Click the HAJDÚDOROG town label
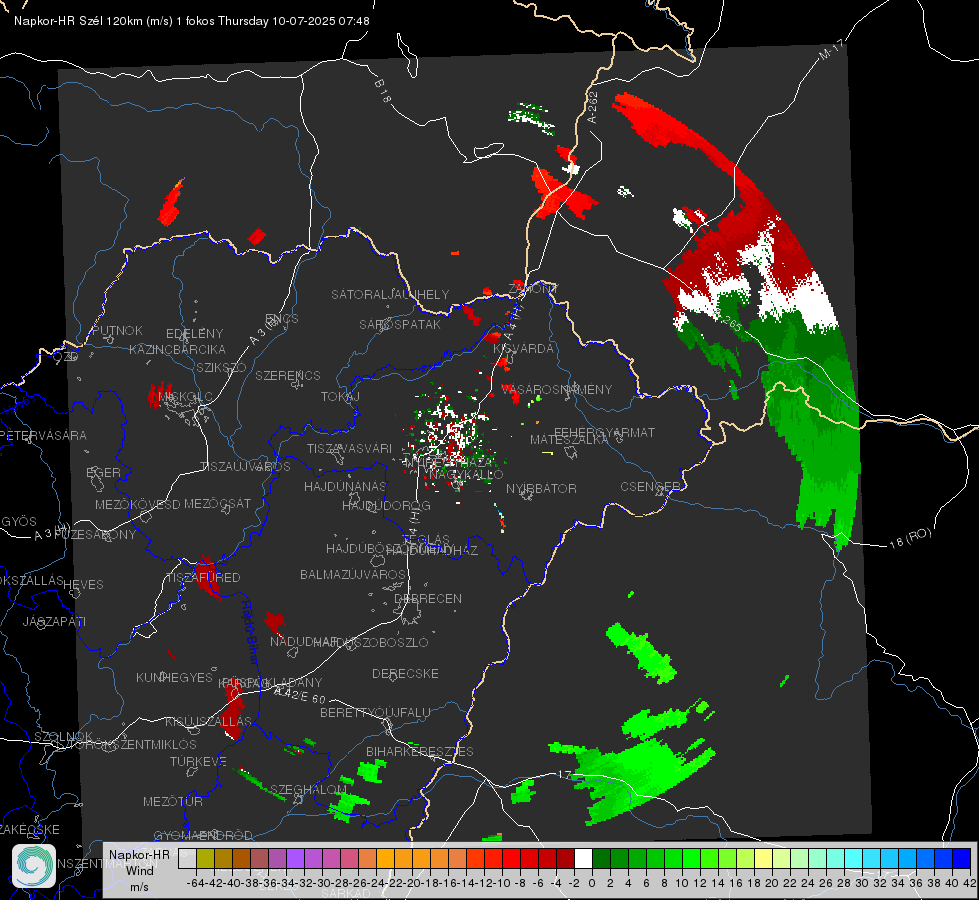This screenshot has width=979, height=900. [x=386, y=505]
